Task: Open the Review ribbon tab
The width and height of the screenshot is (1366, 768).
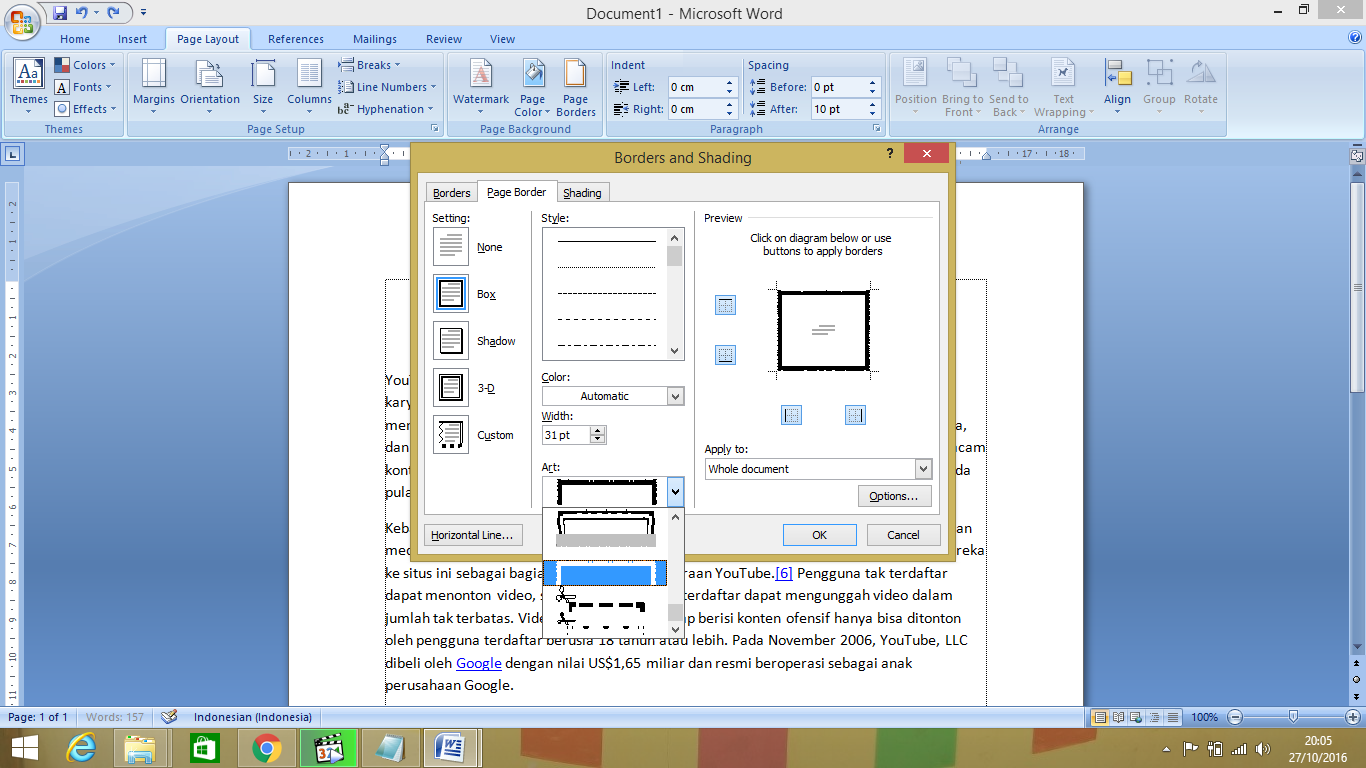Action: [443, 38]
